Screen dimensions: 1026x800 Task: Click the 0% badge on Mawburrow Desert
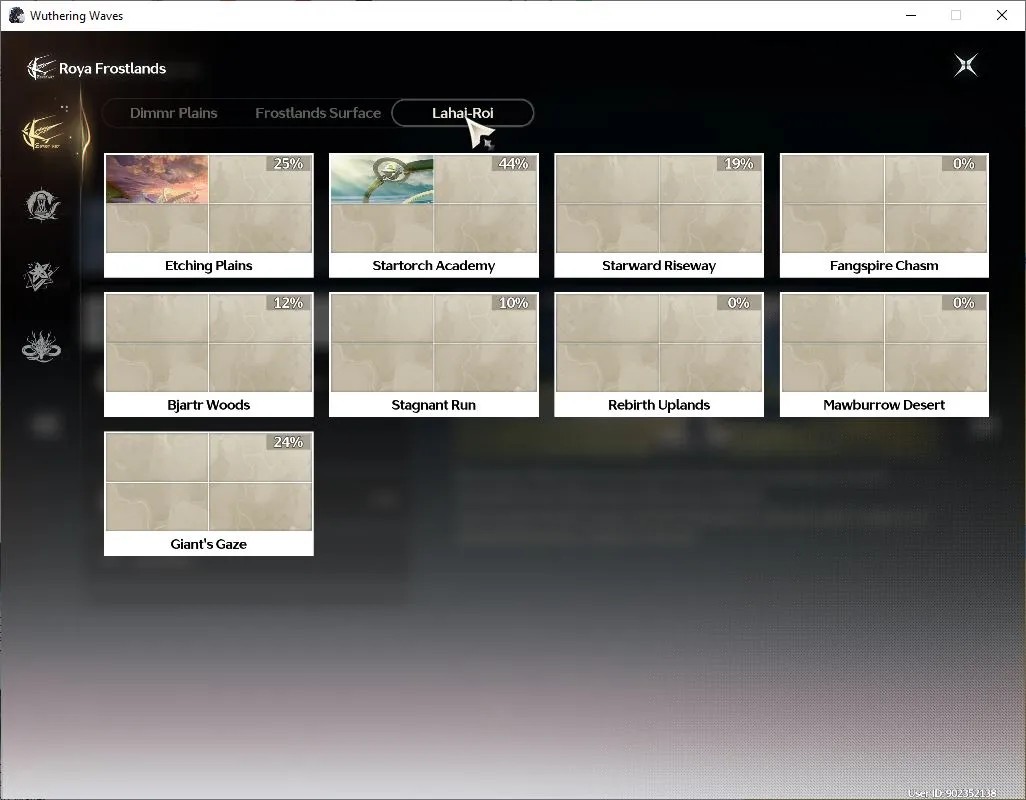(963, 303)
